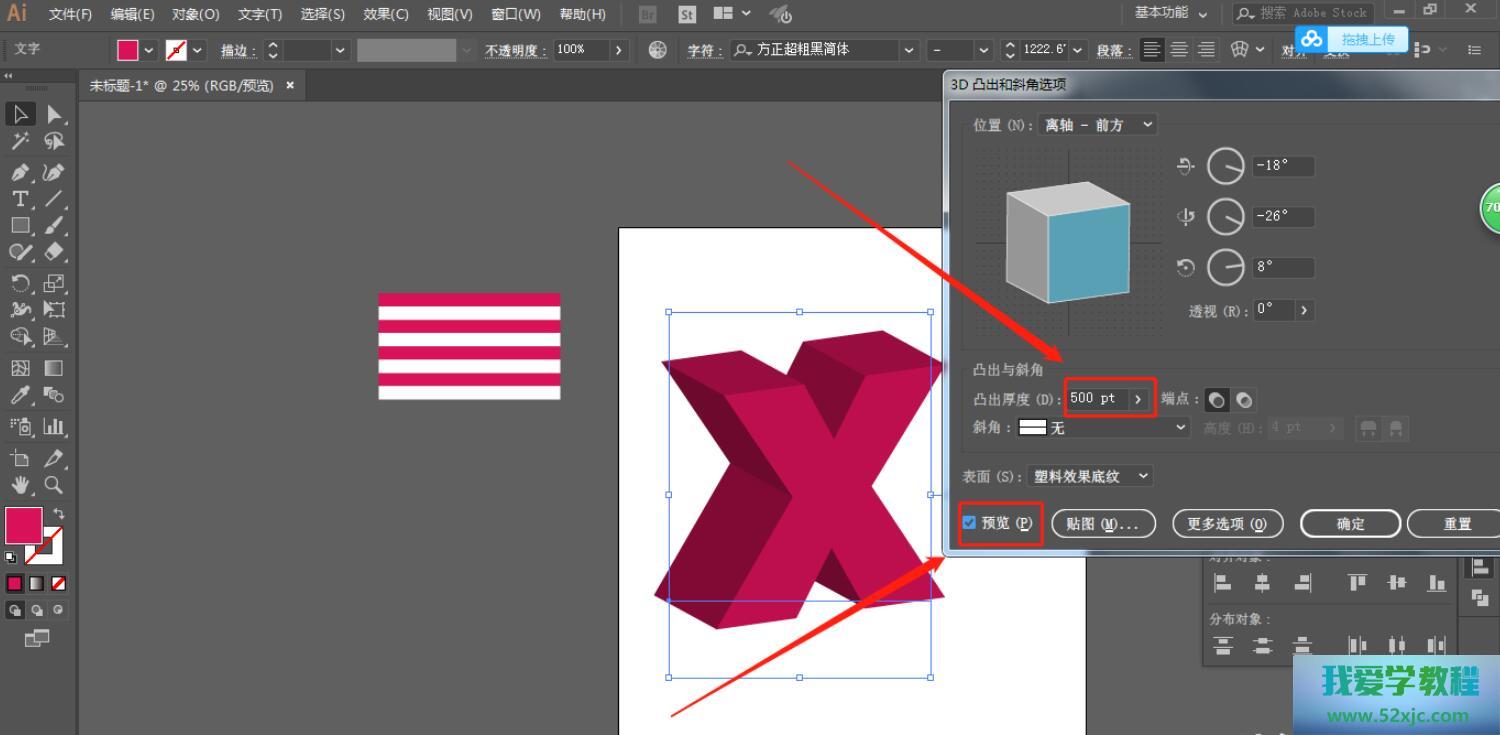Open the 斜角 bevel dropdown
1500x735 pixels.
pos(1103,428)
